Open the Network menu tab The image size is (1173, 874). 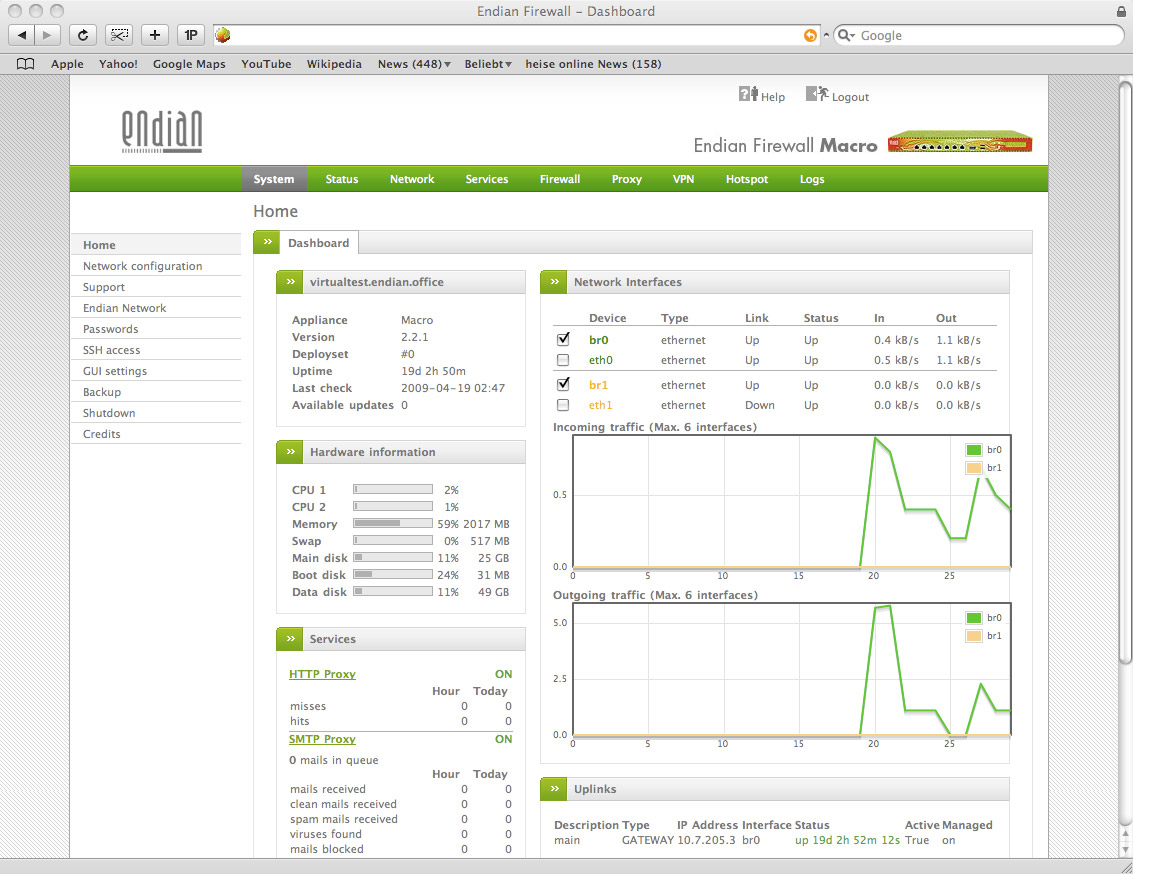coord(412,179)
